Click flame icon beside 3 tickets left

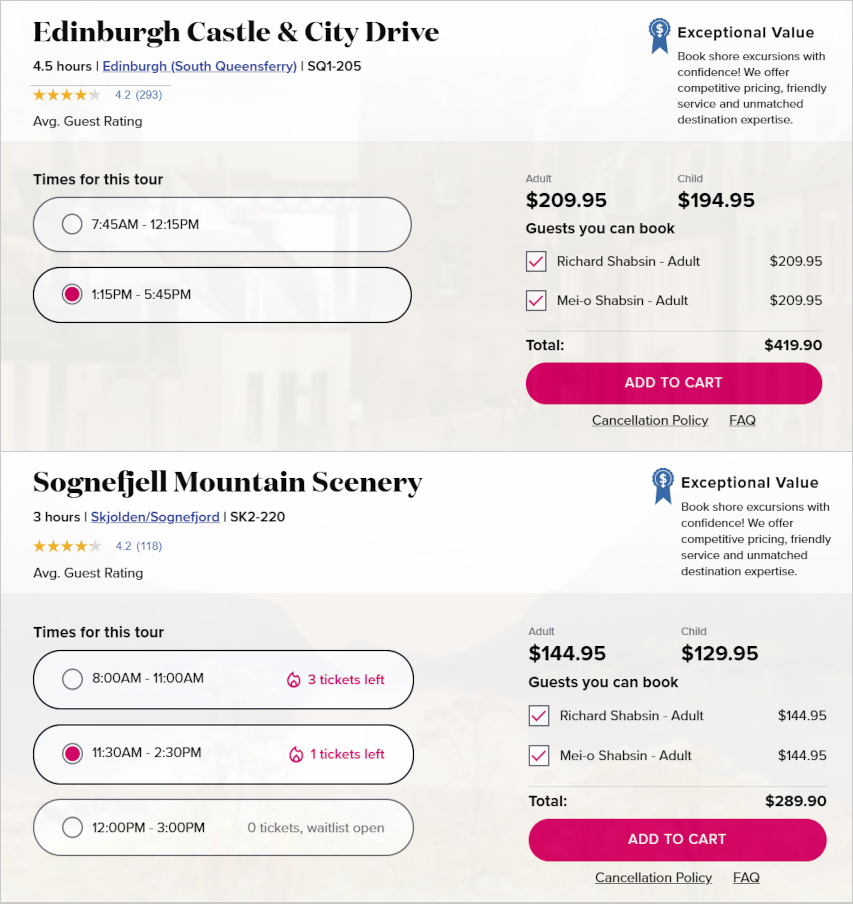[294, 680]
